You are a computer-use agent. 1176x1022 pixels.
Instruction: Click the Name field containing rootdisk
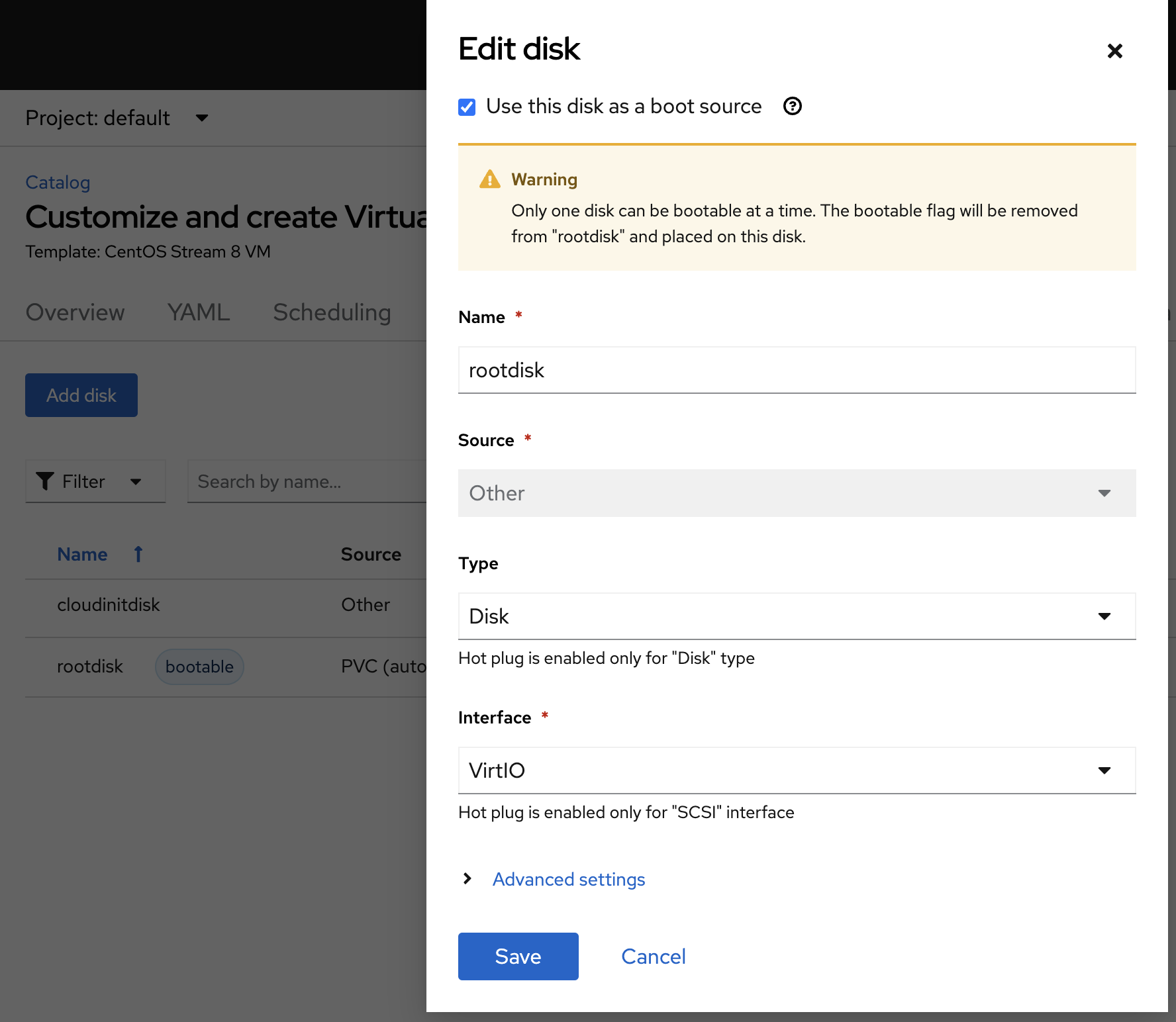pos(797,370)
